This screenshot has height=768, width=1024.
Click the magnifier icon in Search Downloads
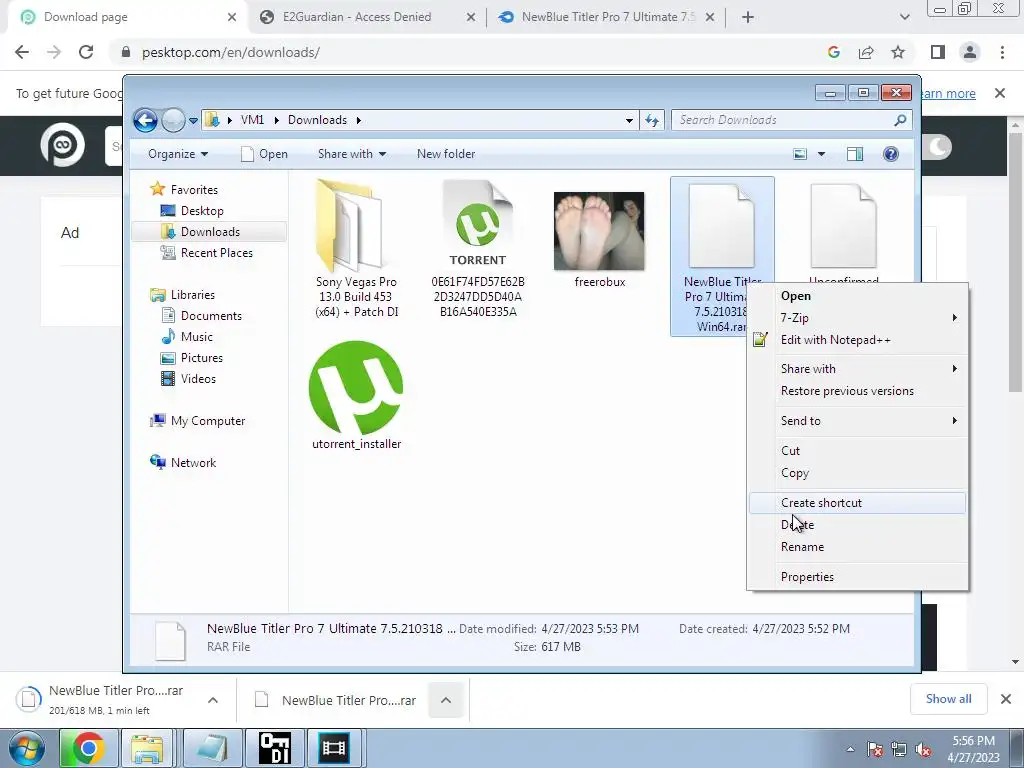click(x=900, y=120)
